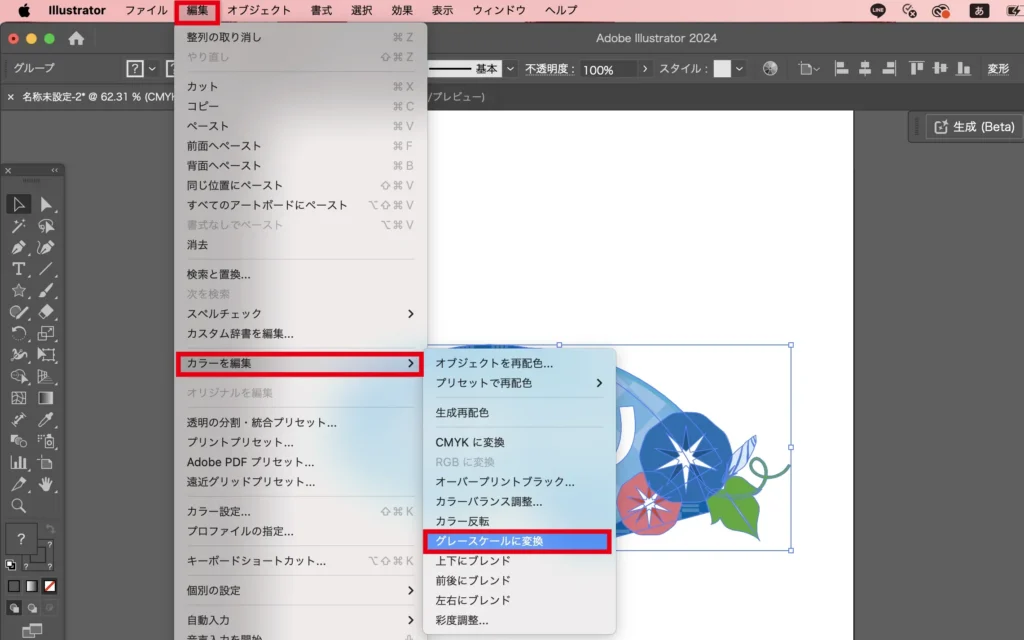The height and width of the screenshot is (640, 1024).
Task: Set fill to None in toolbar
Action: 49,586
